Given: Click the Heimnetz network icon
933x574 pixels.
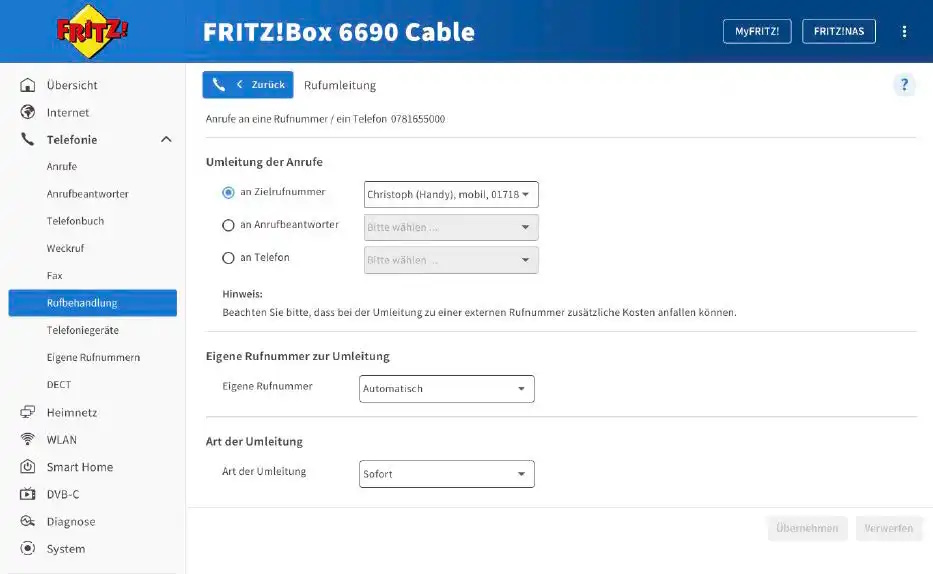Looking at the screenshot, I should click(27, 412).
